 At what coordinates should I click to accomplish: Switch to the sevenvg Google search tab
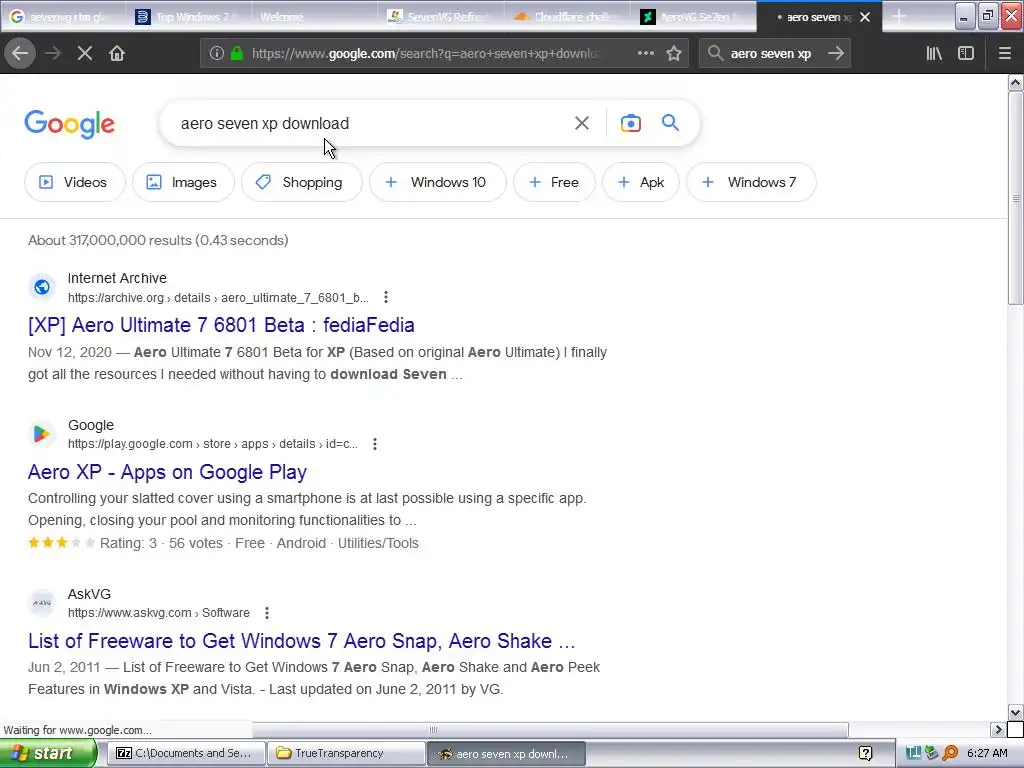[x=63, y=17]
